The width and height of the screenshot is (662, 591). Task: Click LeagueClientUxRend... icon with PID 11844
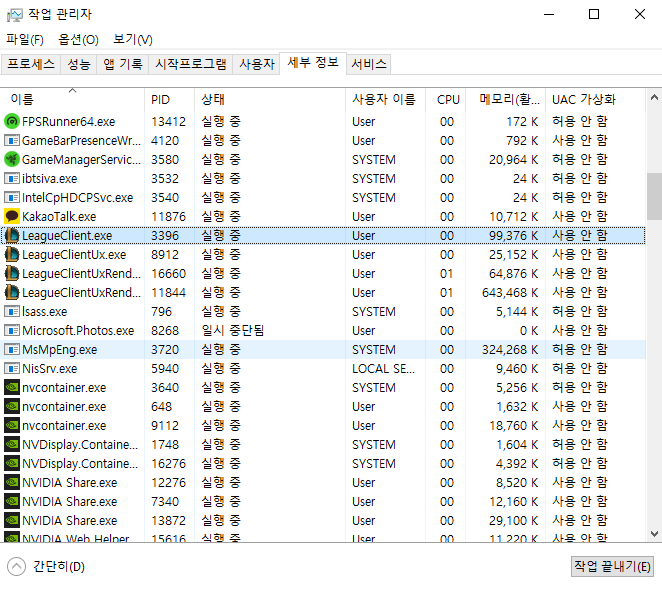pos(12,293)
